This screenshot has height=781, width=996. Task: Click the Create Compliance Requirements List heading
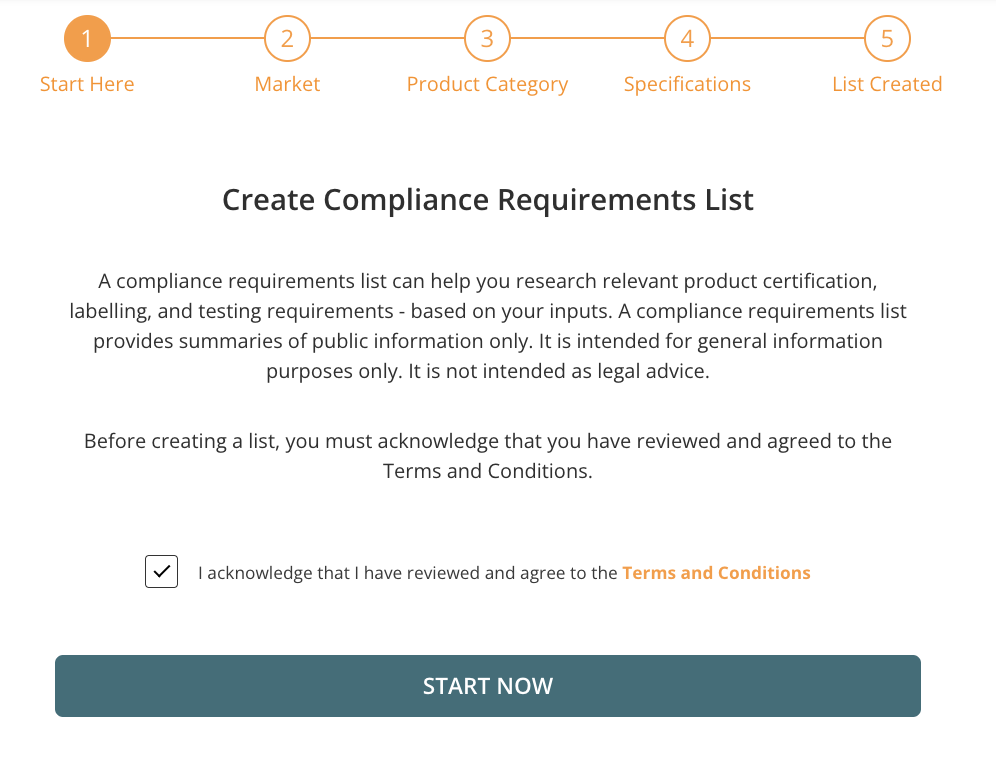pos(487,200)
